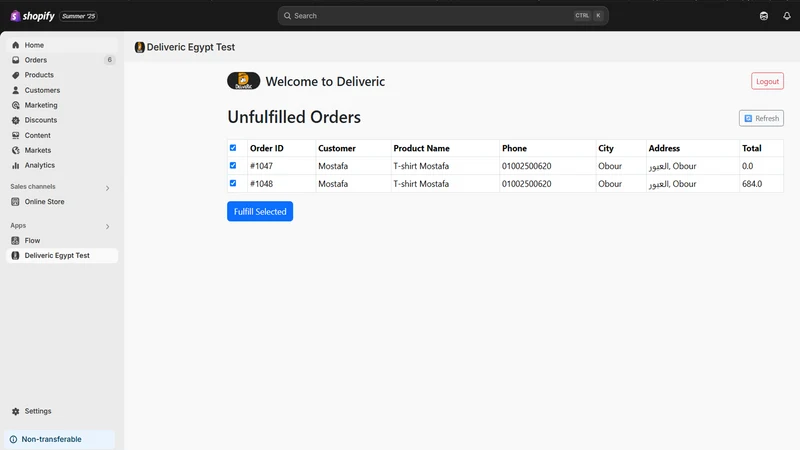Open Settings label in sidebar

38,411
